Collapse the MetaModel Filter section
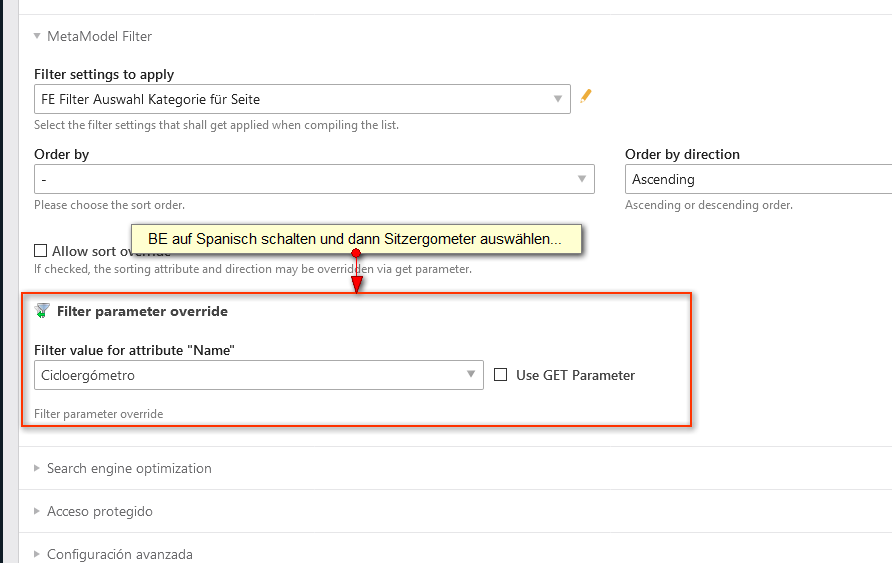 pos(98,36)
